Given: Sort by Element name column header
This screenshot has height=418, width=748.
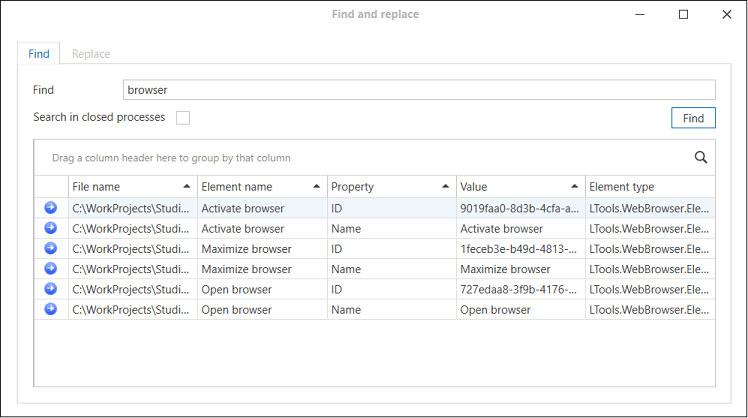Looking at the screenshot, I should [261, 187].
